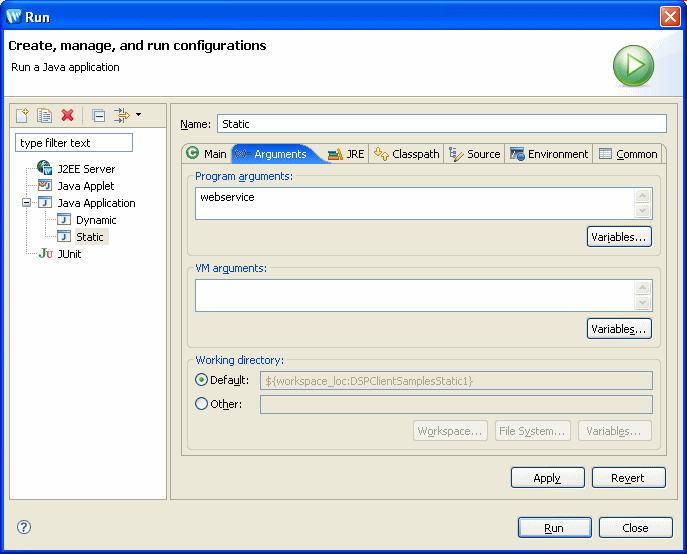Click the Workspace... button
The image size is (687, 554).
[x=450, y=431]
